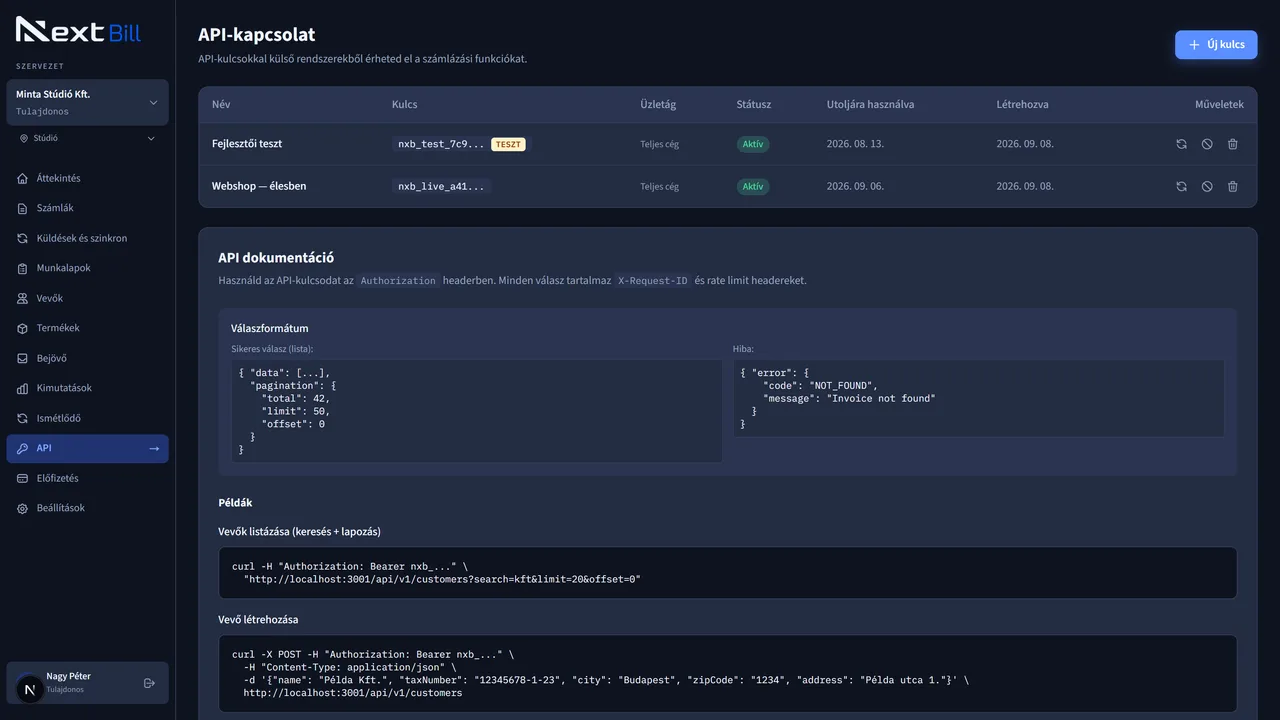Click the Státusz column header
This screenshot has width=1280, height=720.
click(754, 104)
